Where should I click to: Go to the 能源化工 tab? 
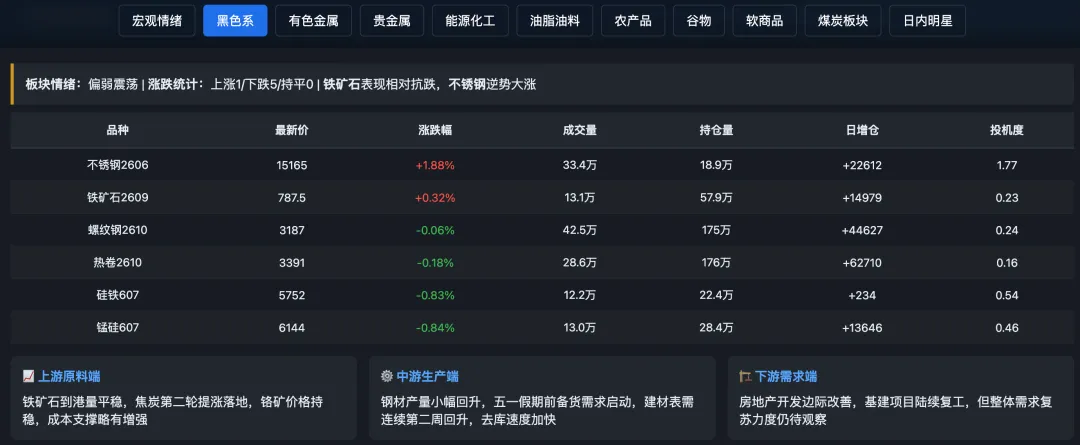[470, 21]
